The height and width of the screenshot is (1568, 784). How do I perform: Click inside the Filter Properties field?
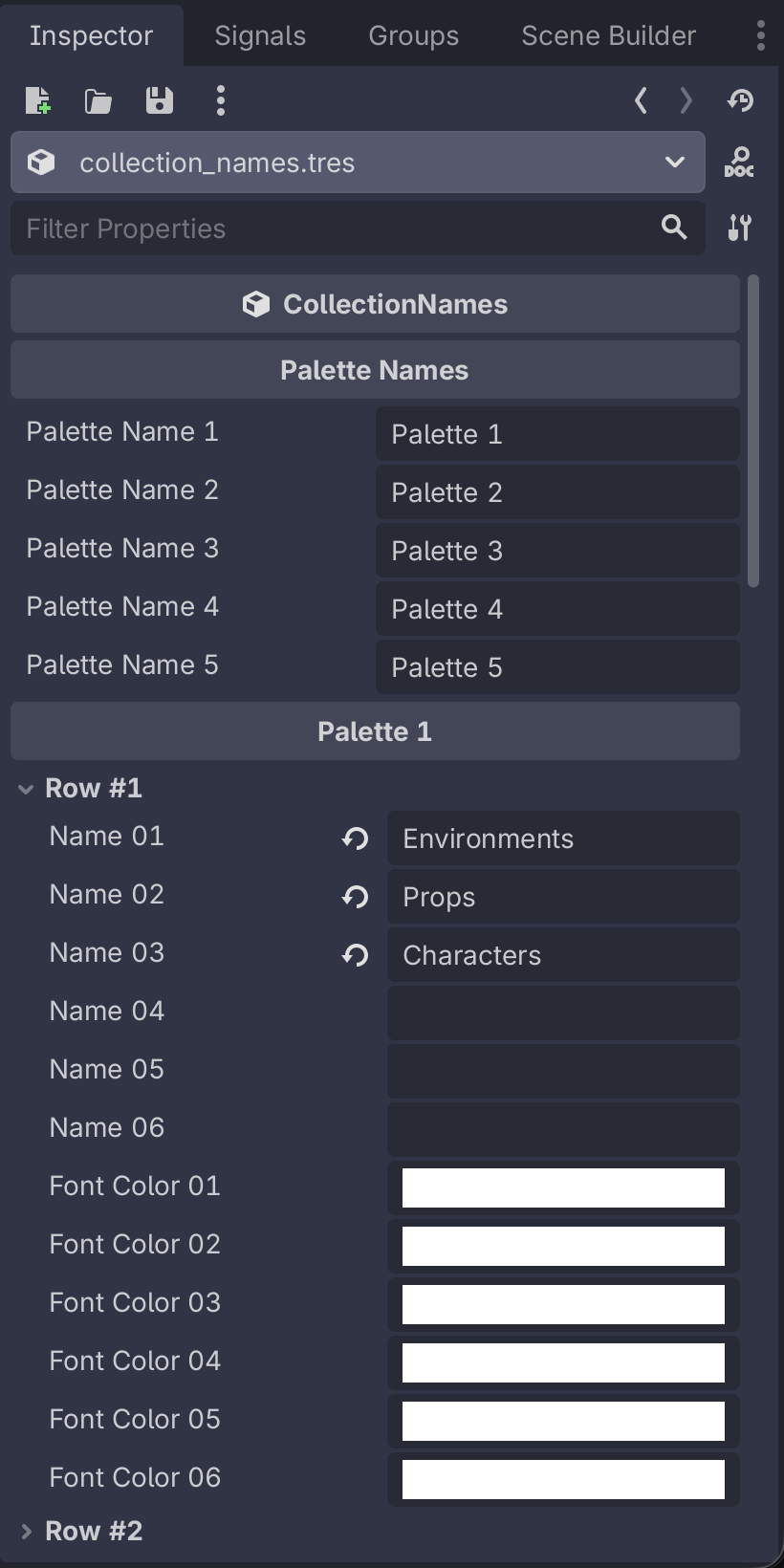[x=287, y=229]
